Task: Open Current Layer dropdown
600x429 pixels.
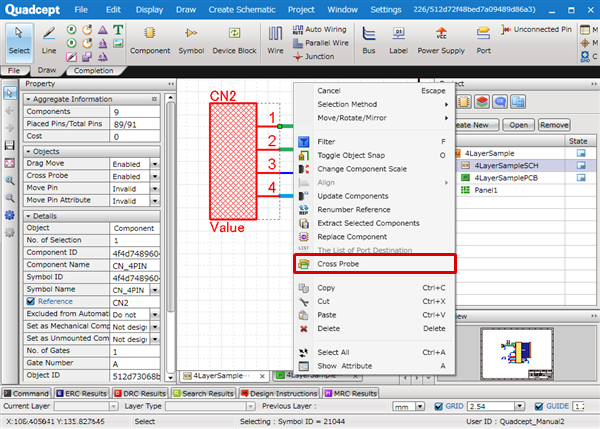Action: tap(113, 406)
